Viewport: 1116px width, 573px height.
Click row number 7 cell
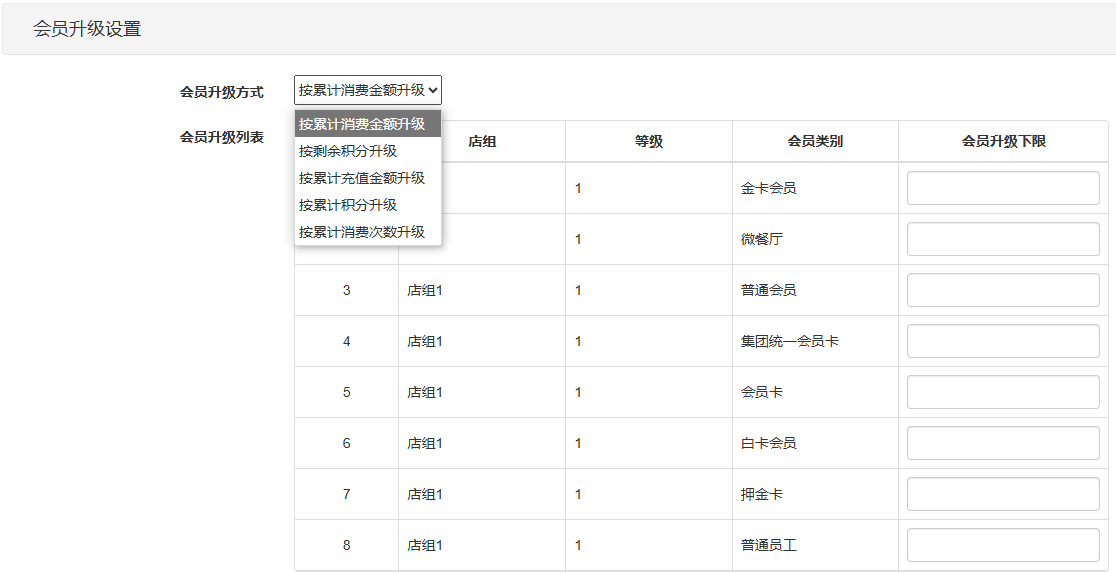[x=347, y=494]
